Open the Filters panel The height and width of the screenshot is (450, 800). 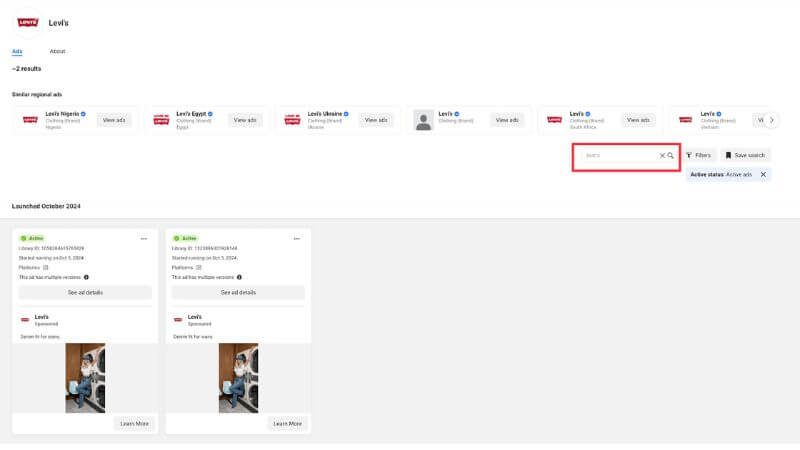[x=699, y=156]
